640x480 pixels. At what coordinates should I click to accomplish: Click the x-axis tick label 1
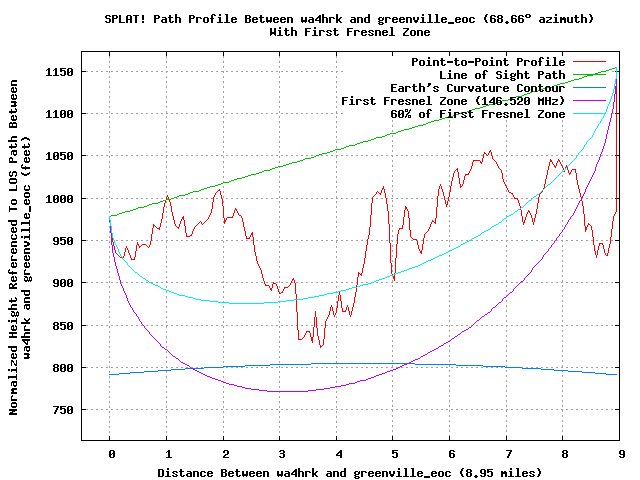(169, 454)
